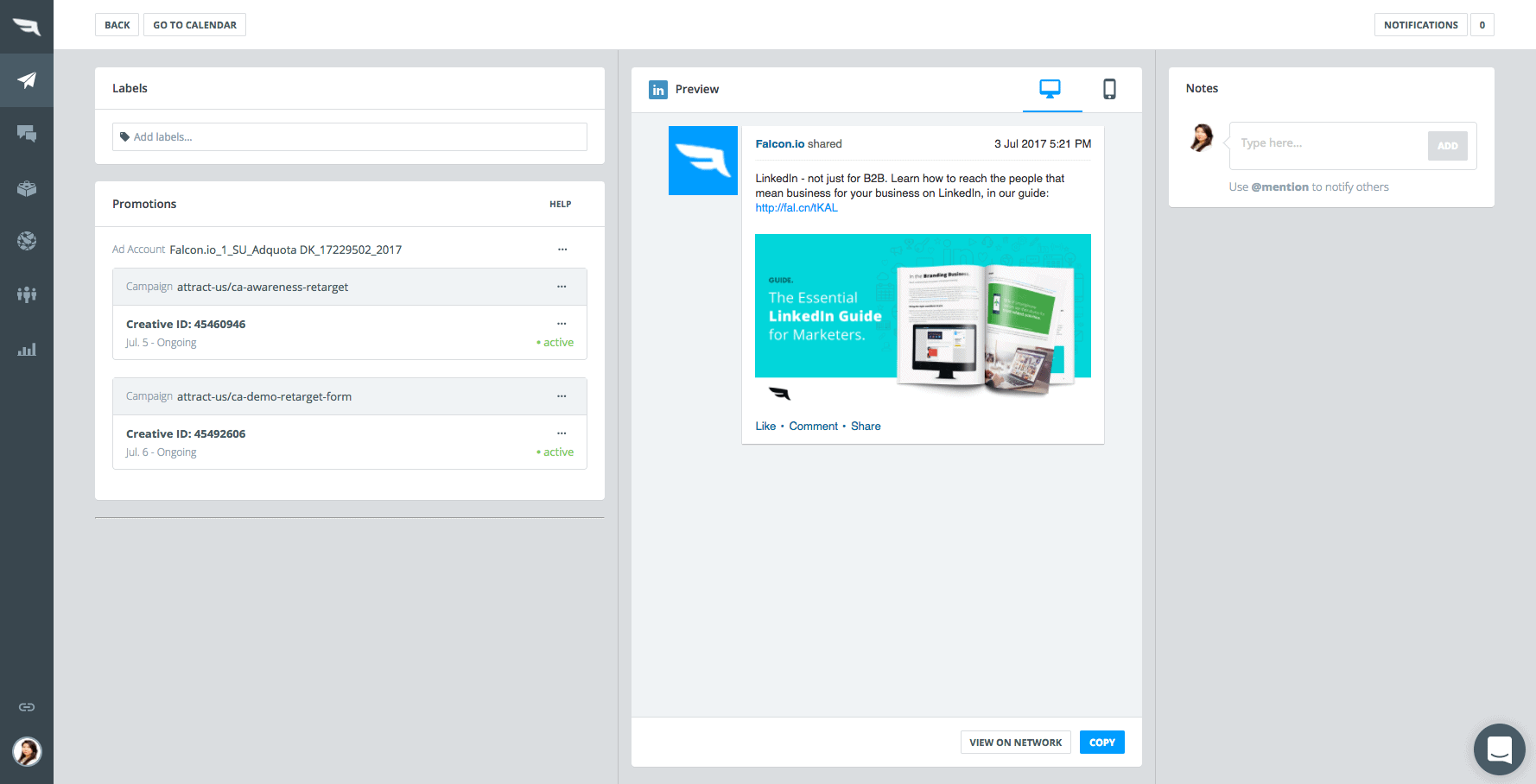The image size is (1536, 784).
Task: Click the Back button
Action: [117, 25]
